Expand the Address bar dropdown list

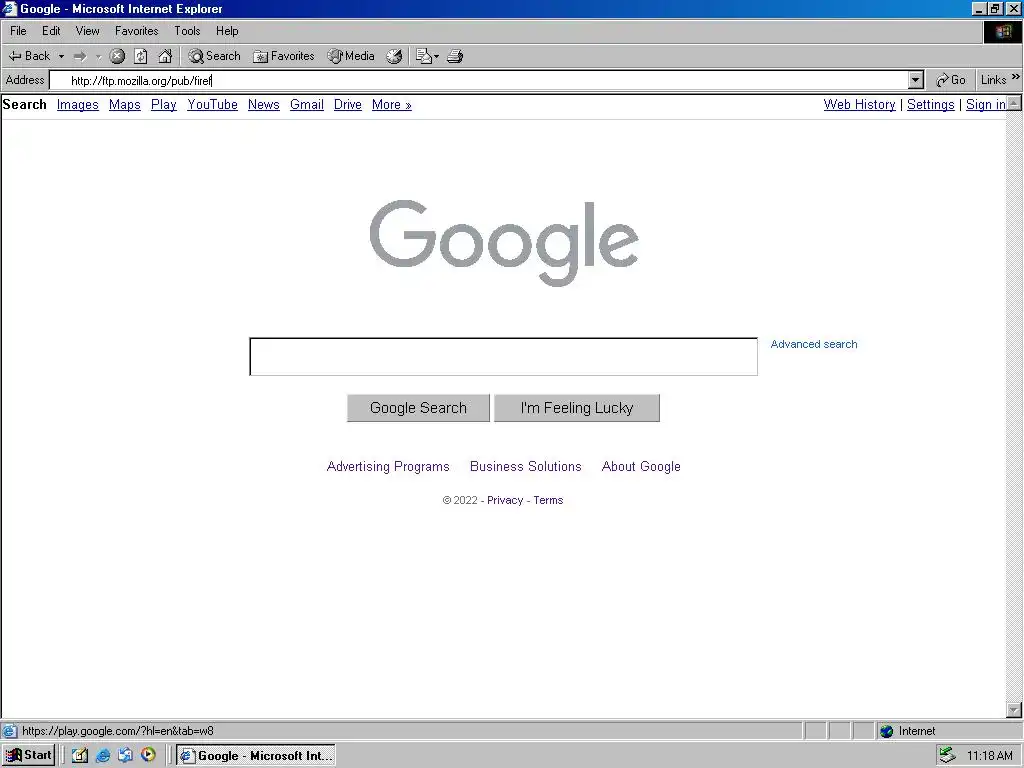[916, 80]
